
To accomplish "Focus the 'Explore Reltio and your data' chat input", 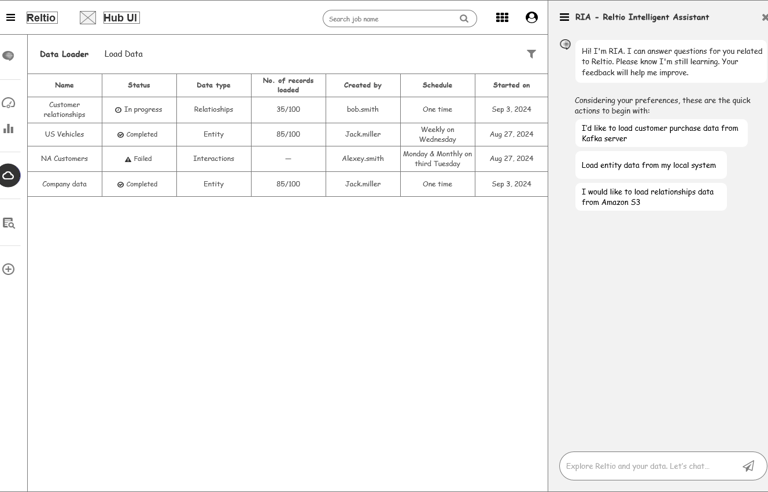I will [648, 466].
